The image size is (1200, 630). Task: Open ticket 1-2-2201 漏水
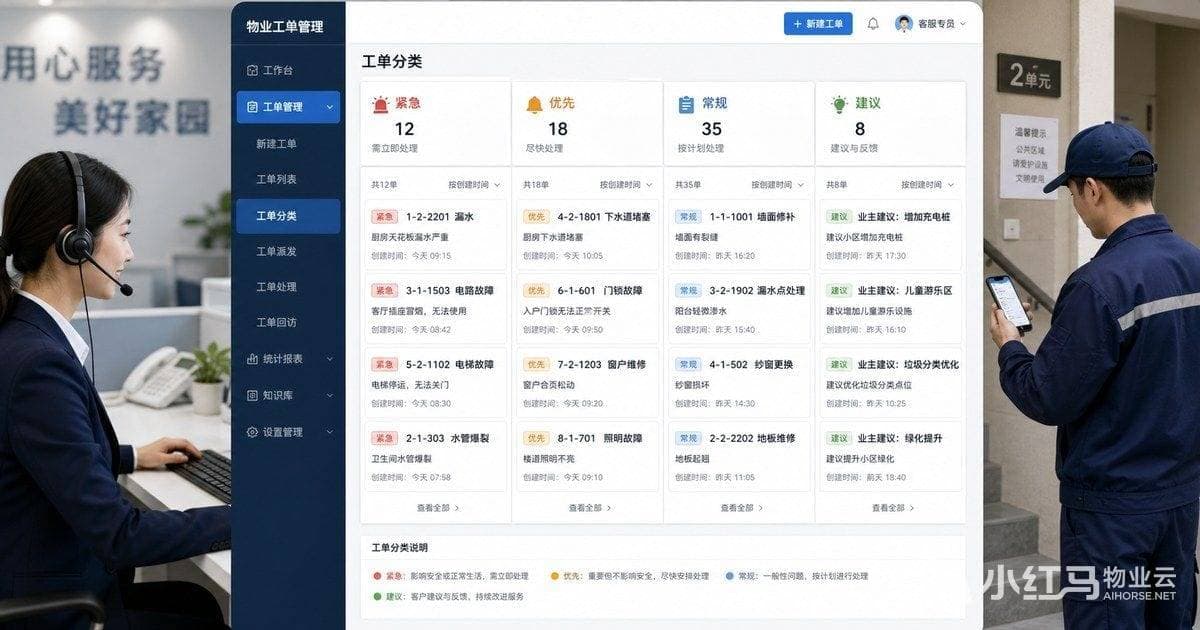coord(435,234)
